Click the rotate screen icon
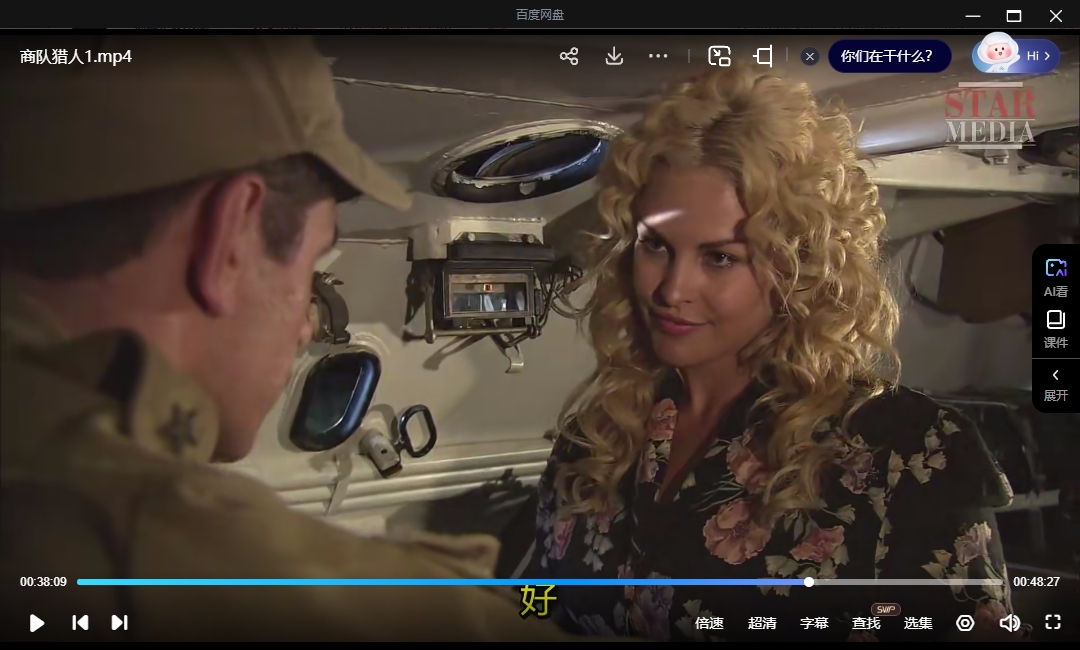This screenshot has height=650, width=1080. tap(763, 56)
